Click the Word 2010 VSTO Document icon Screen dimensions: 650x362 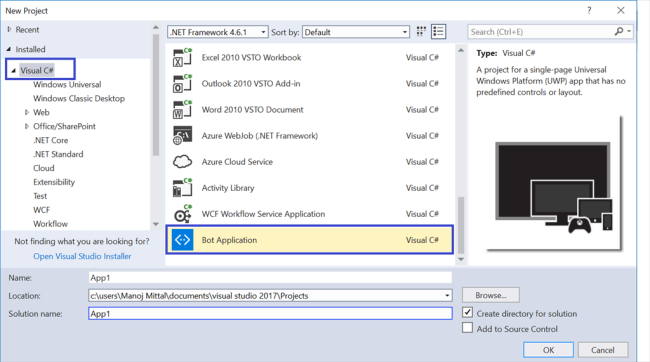(x=182, y=110)
